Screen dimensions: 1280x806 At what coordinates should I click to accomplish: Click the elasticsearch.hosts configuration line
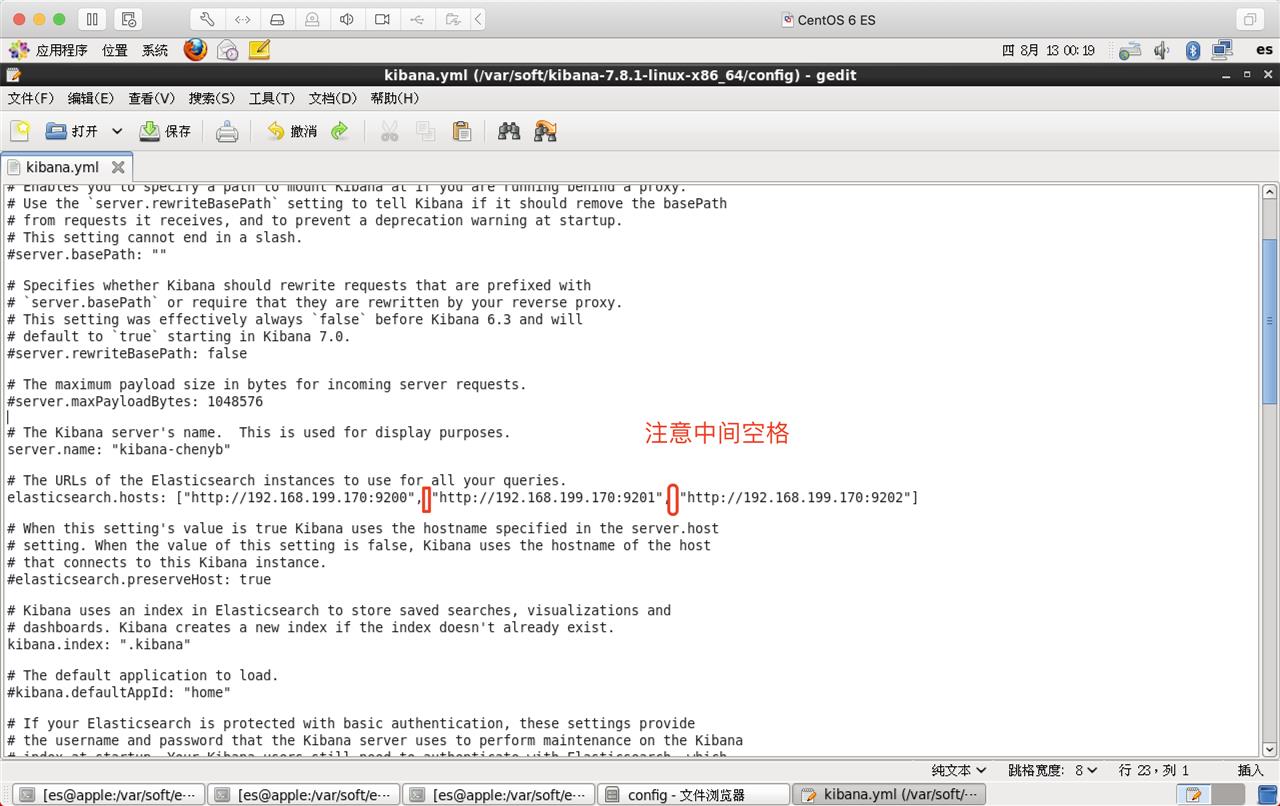(462, 497)
